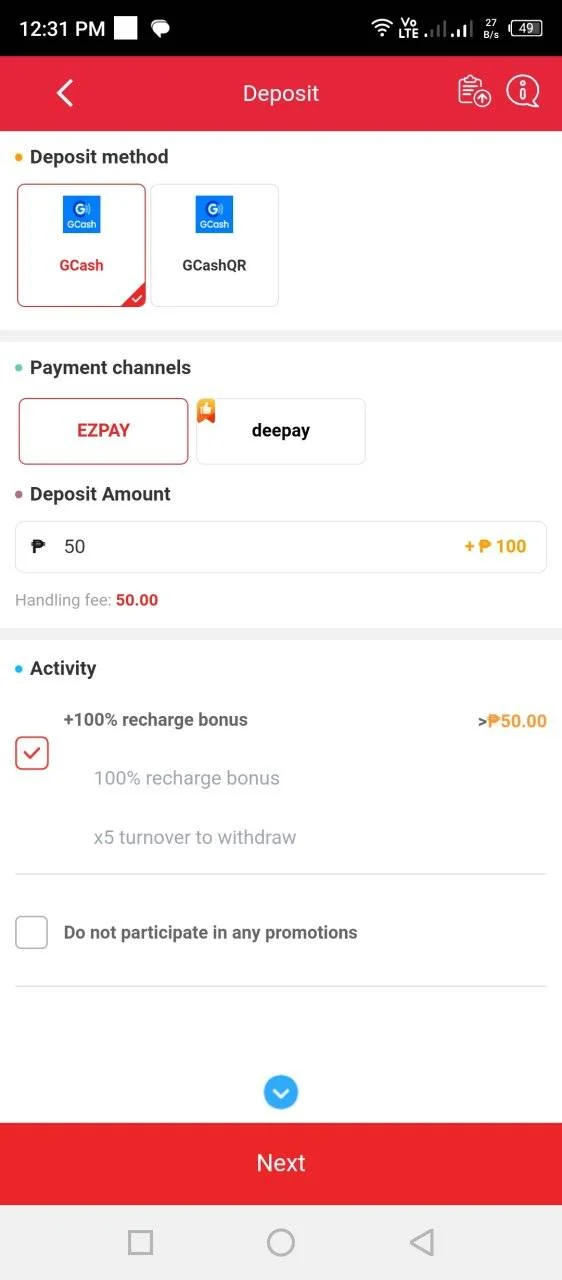562x1280 pixels.
Task: Tap Android back triangle icon
Action: click(x=422, y=1243)
